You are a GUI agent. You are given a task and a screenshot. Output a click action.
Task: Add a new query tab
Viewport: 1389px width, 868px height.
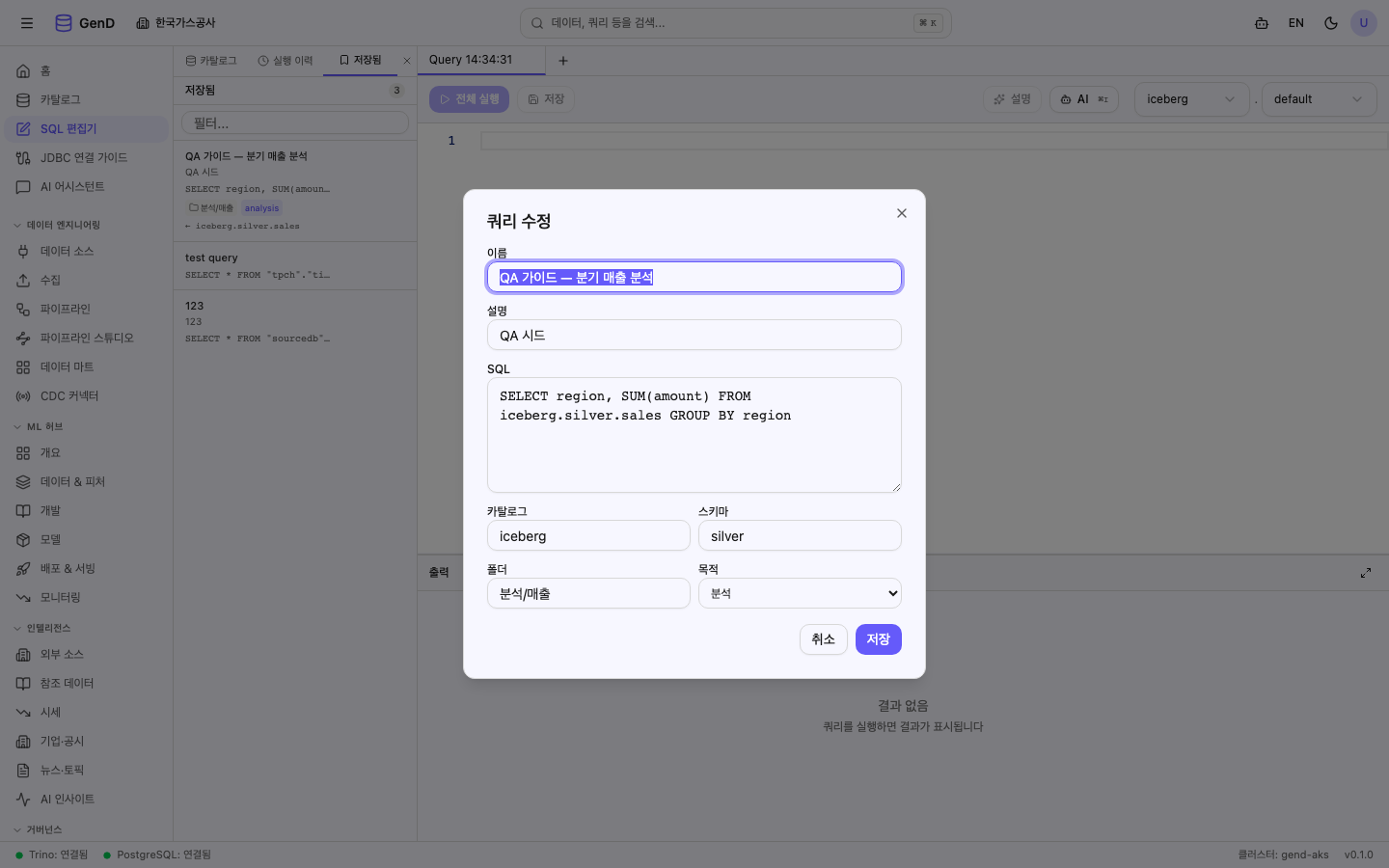pyautogui.click(x=563, y=61)
